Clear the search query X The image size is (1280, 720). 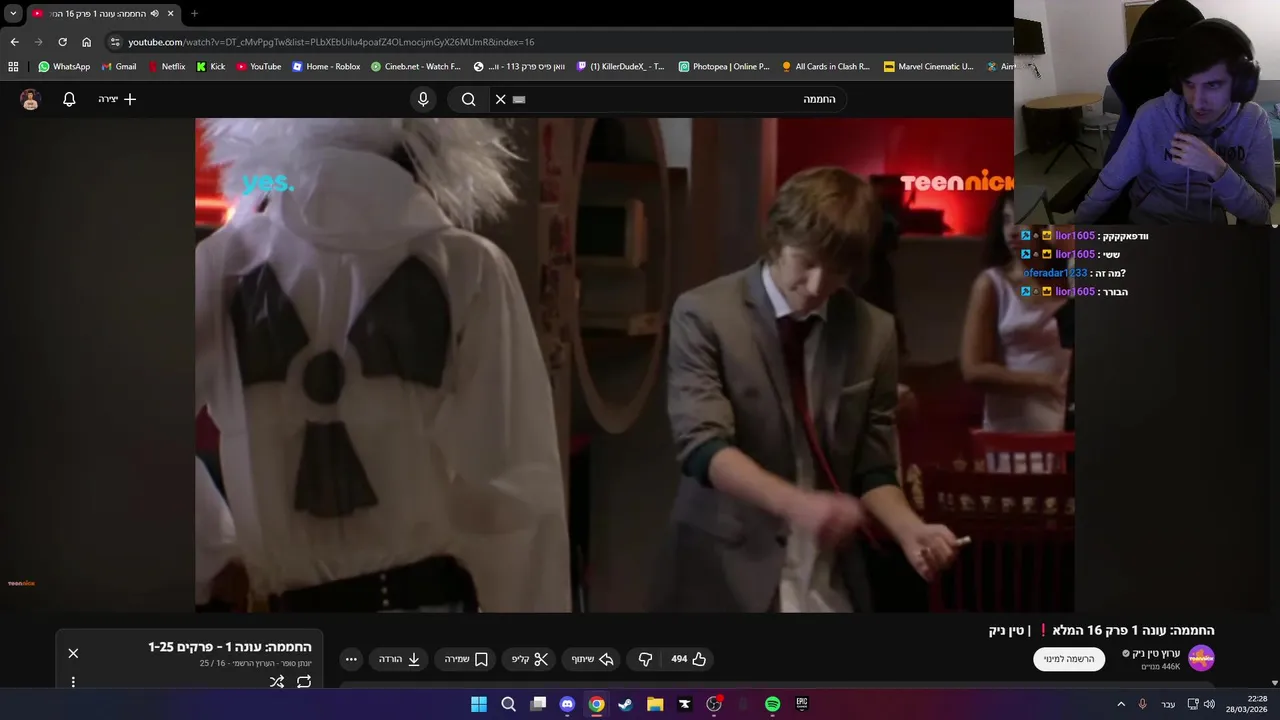(501, 99)
